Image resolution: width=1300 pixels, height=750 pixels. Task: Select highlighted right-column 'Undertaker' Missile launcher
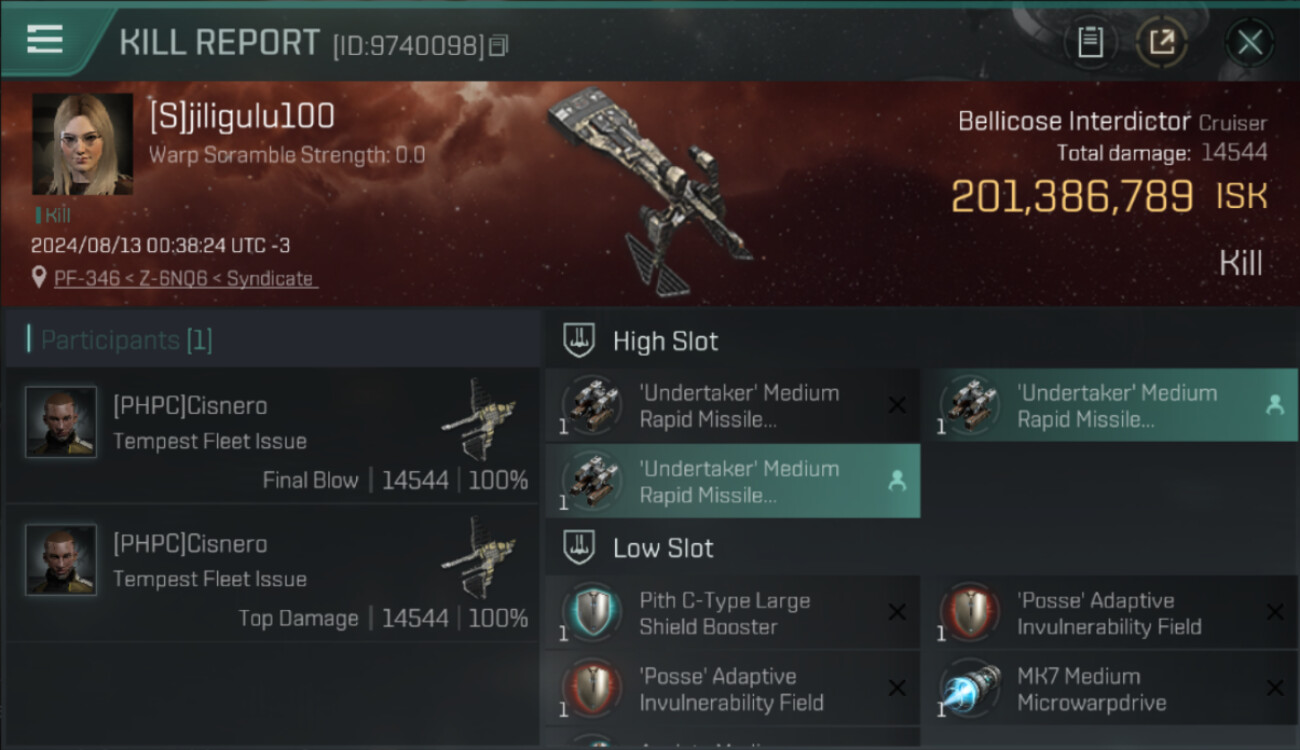(1110, 405)
